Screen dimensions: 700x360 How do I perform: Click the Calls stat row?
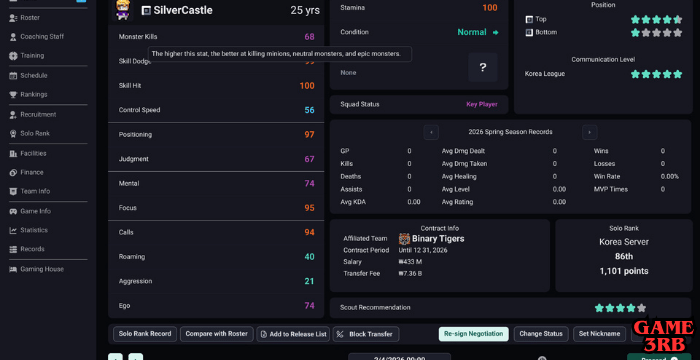tap(216, 232)
